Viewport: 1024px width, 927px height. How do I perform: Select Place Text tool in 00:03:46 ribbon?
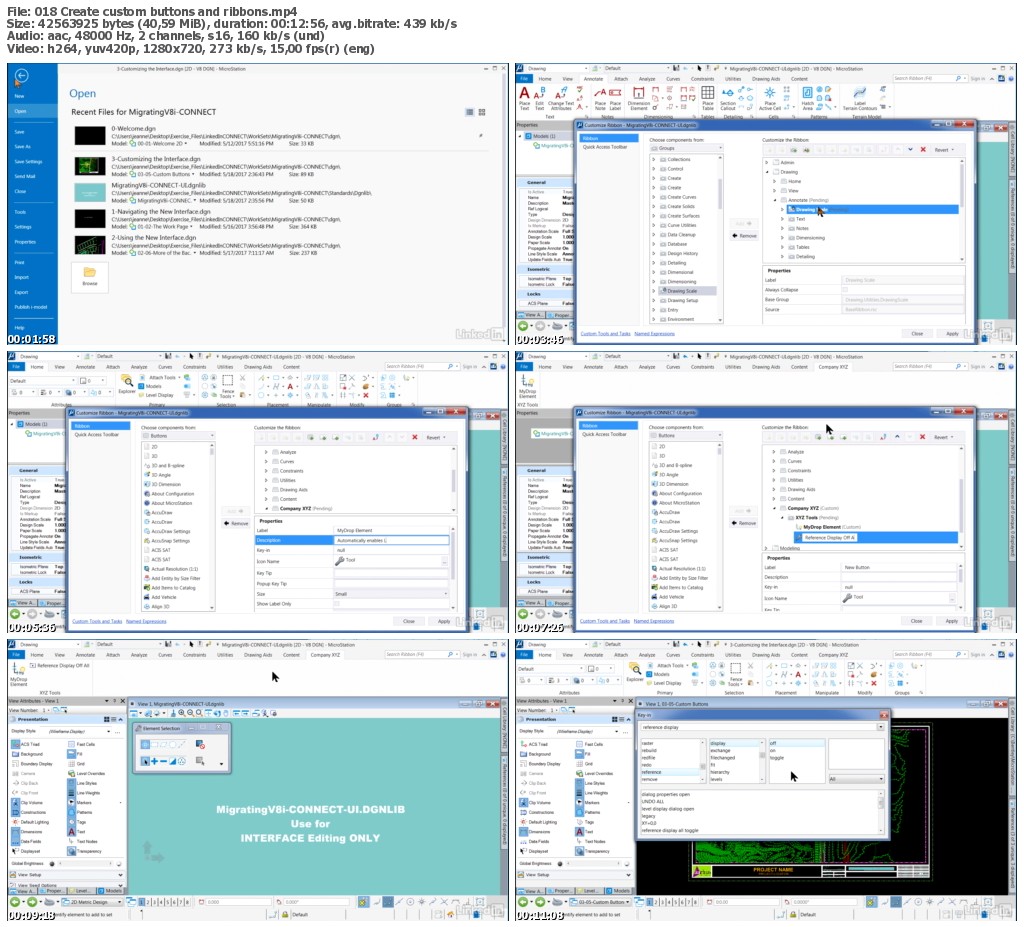click(524, 98)
